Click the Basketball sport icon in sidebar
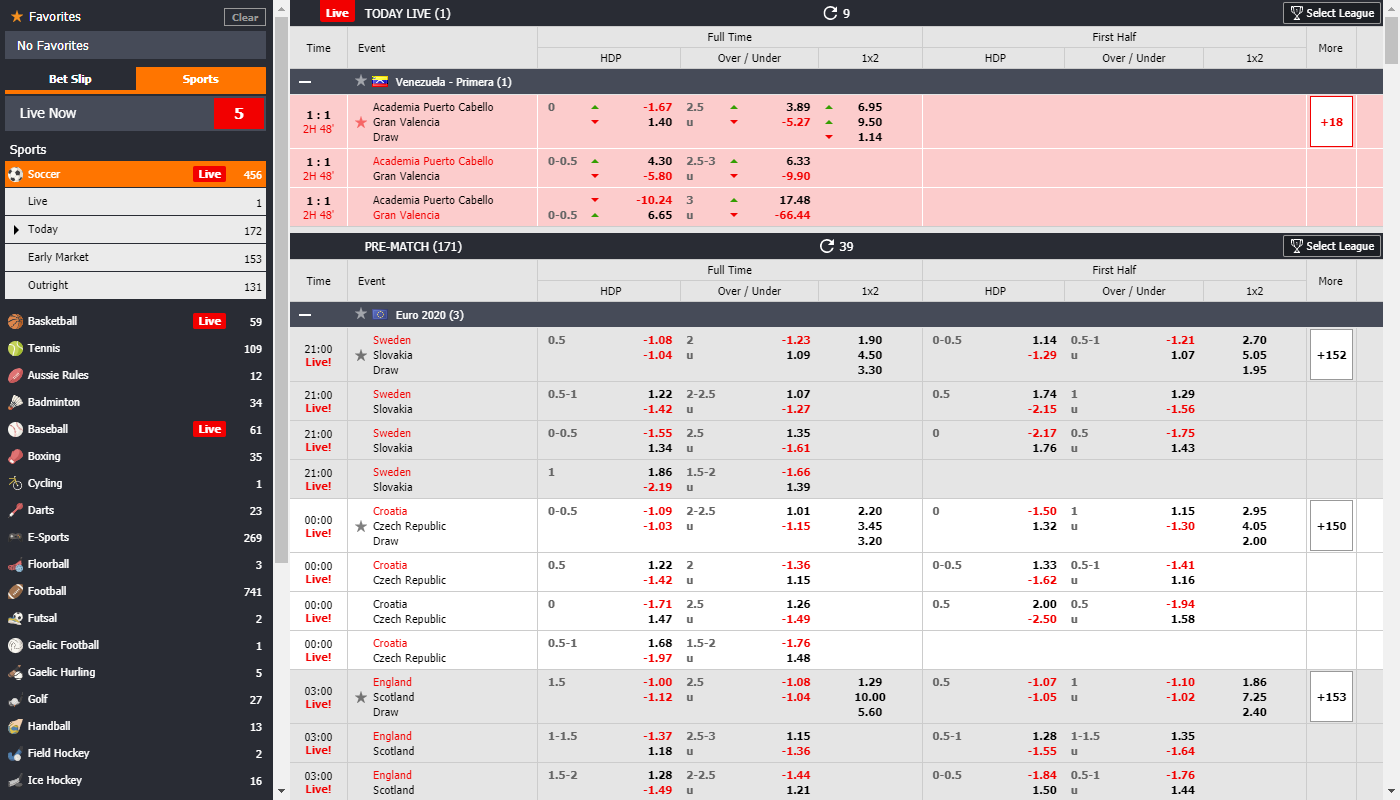The height and width of the screenshot is (800, 1400). pos(15,321)
